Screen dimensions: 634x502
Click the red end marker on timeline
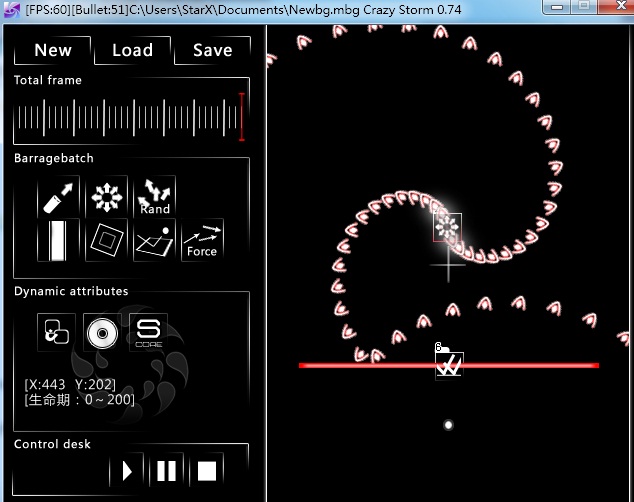pos(241,117)
